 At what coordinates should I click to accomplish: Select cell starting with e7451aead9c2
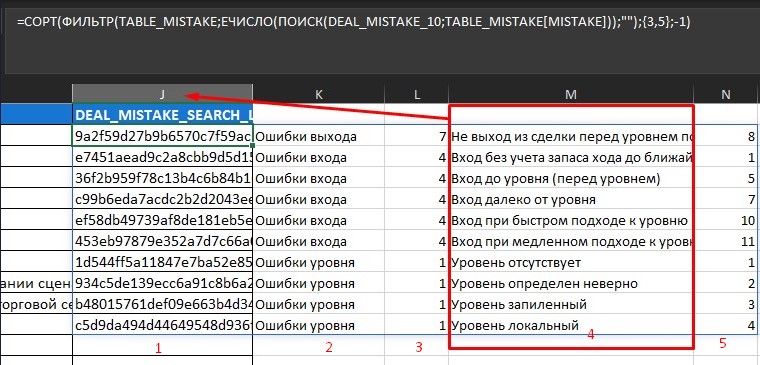click(162, 157)
